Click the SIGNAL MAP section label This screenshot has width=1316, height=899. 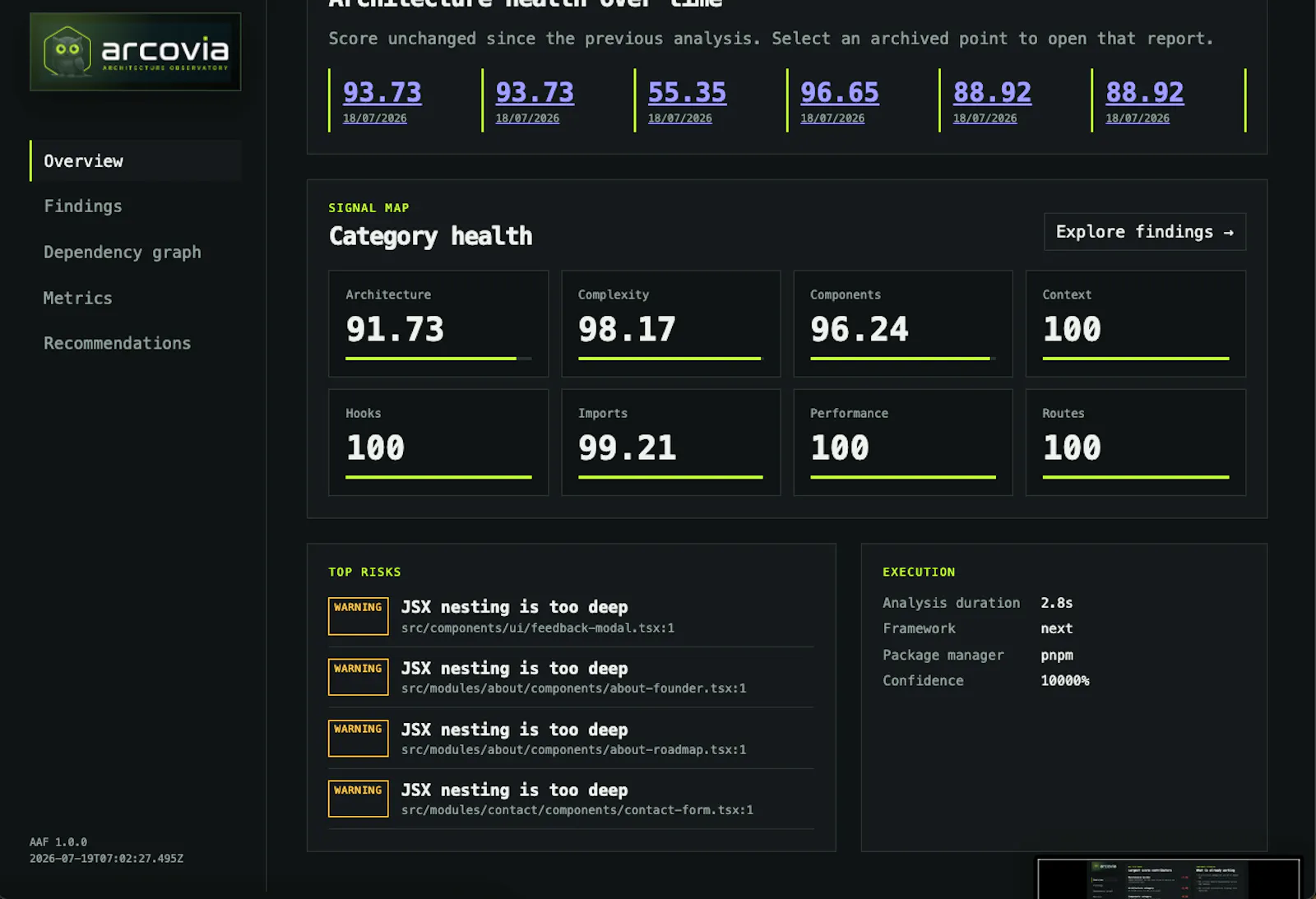(x=368, y=208)
